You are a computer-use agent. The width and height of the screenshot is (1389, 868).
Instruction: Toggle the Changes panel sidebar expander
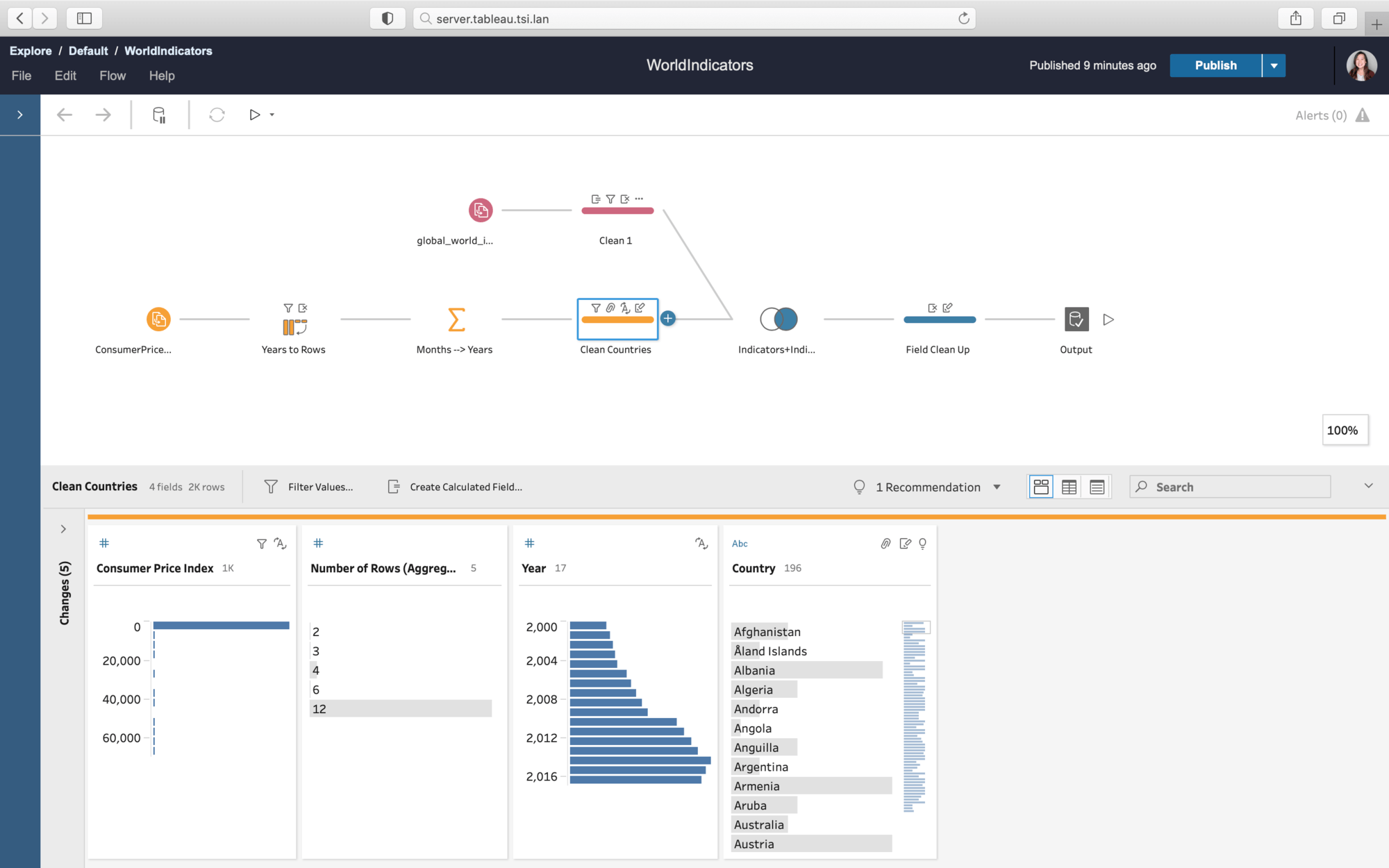pyautogui.click(x=63, y=529)
